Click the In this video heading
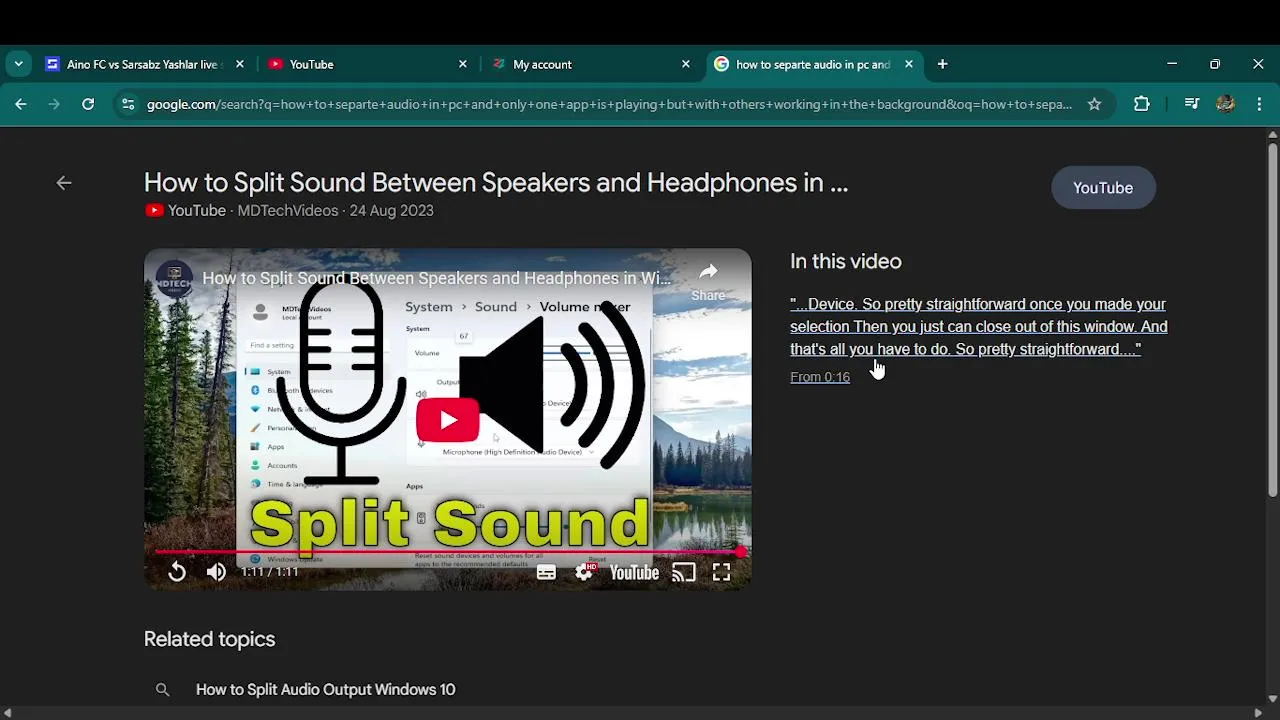This screenshot has height=720, width=1280. click(846, 261)
